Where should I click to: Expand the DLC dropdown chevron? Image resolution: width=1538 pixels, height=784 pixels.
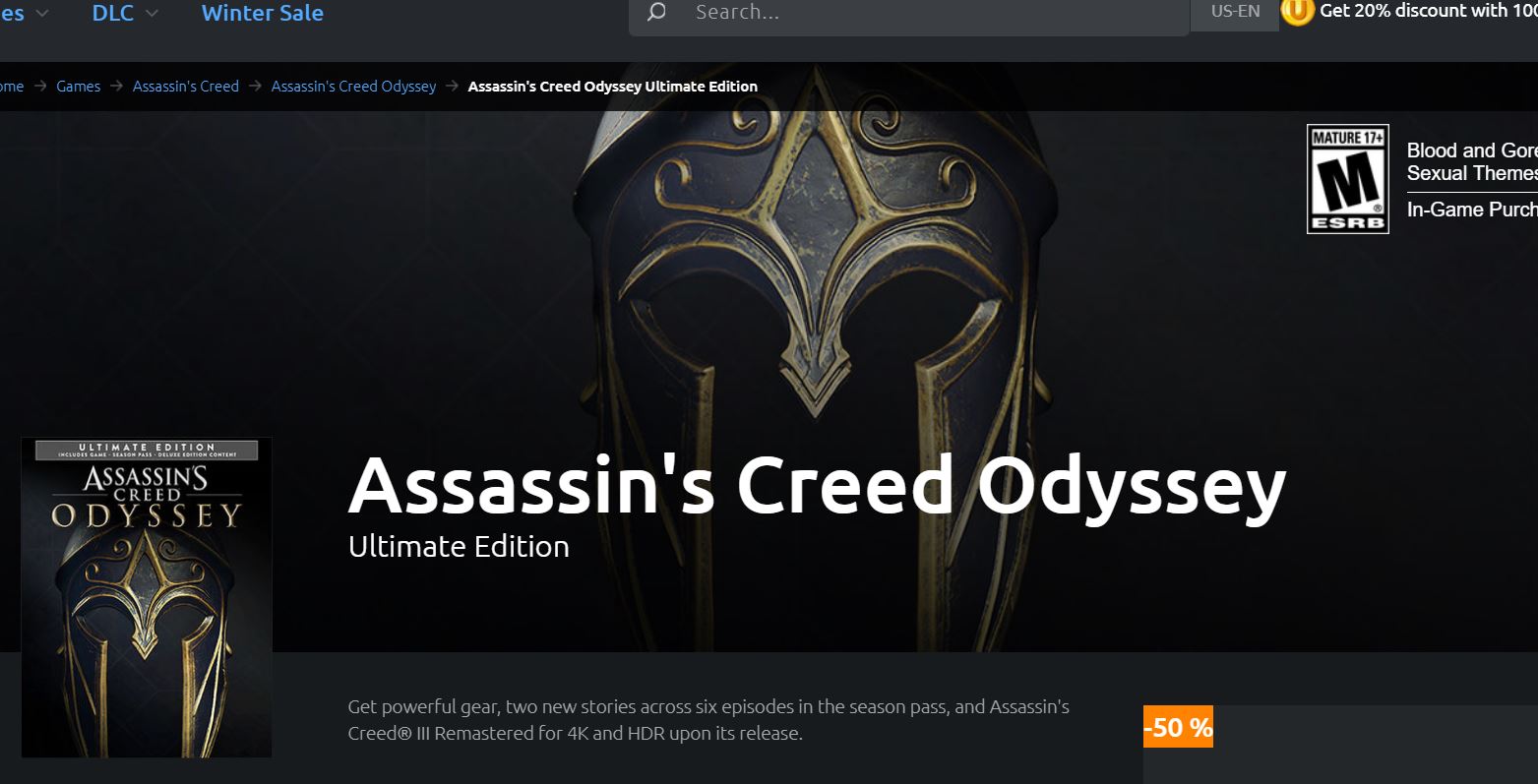(152, 14)
